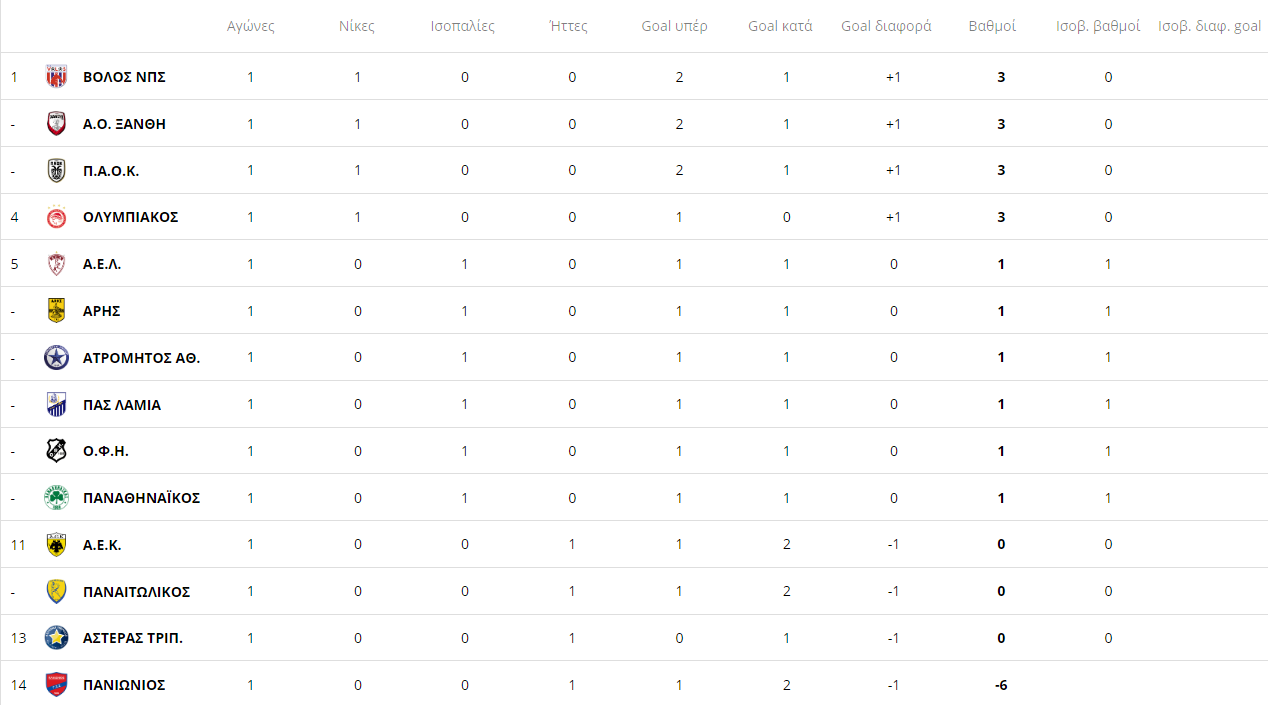Select the Ισοπαλίες column header
This screenshot has height=705, width=1268.
pyautogui.click(x=462, y=26)
